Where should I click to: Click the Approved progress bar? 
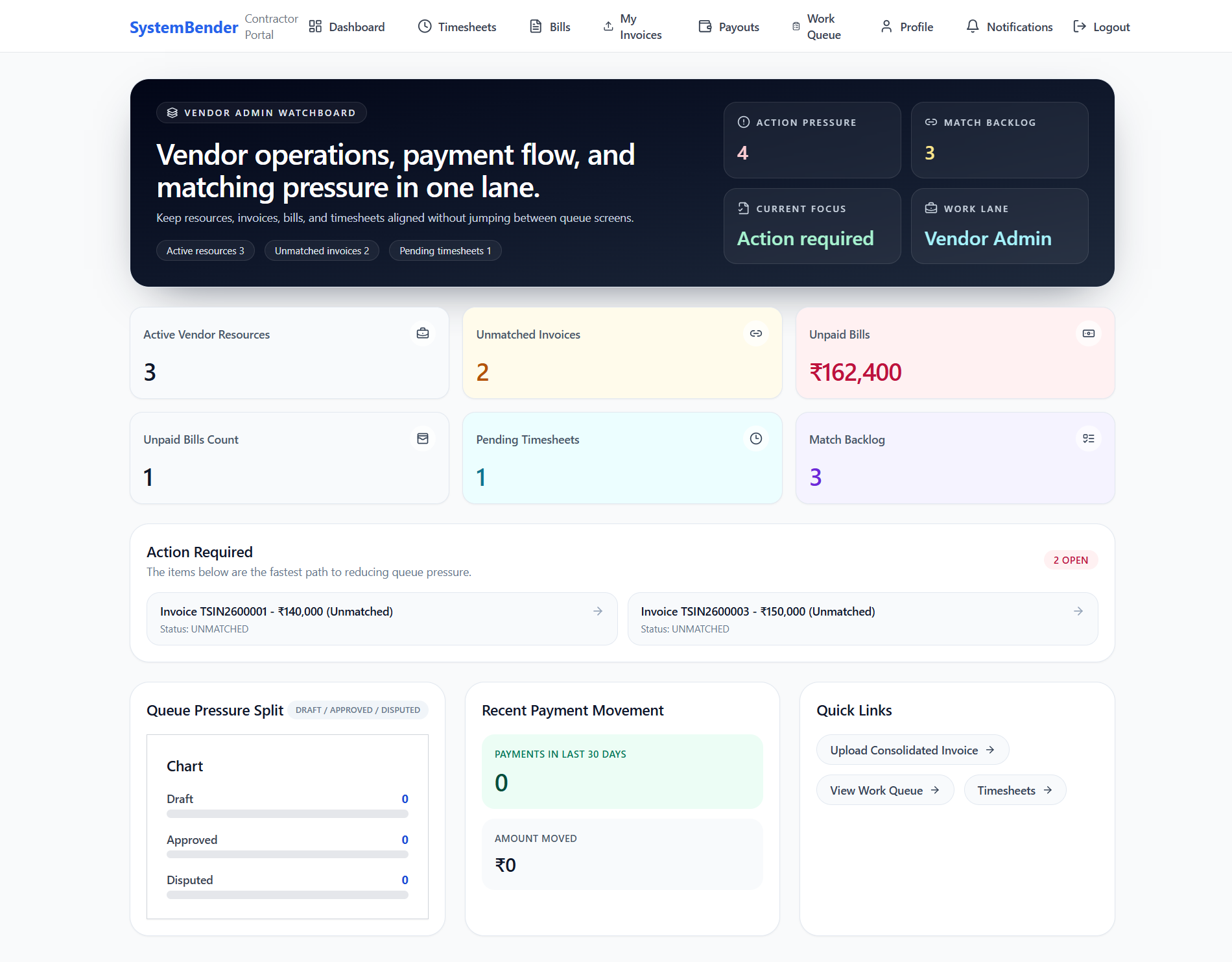coord(287,854)
